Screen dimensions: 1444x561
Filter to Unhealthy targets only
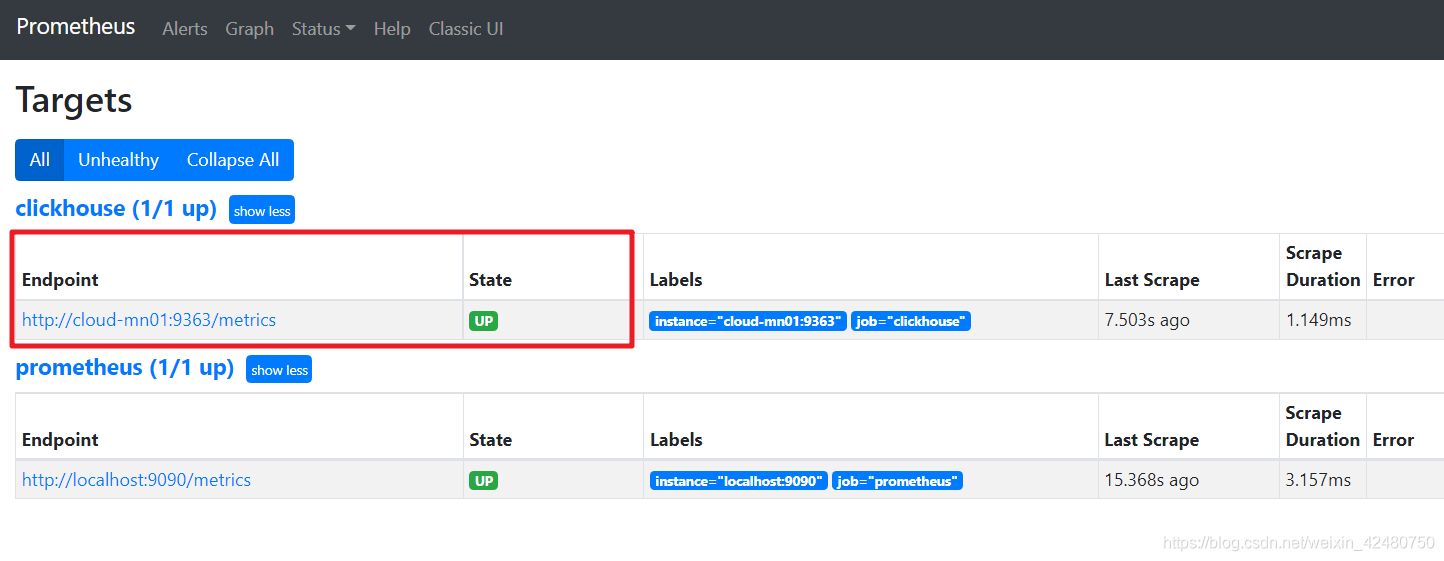118,160
